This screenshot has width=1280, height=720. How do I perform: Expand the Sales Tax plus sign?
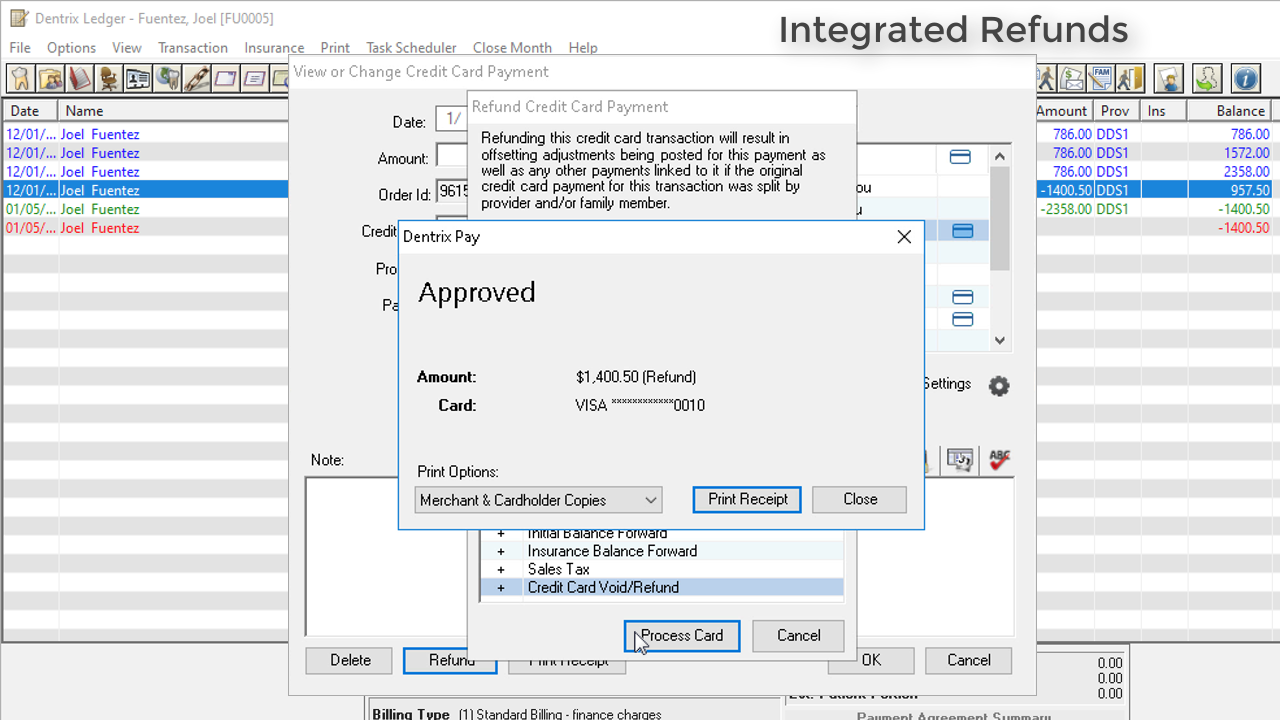pos(501,569)
